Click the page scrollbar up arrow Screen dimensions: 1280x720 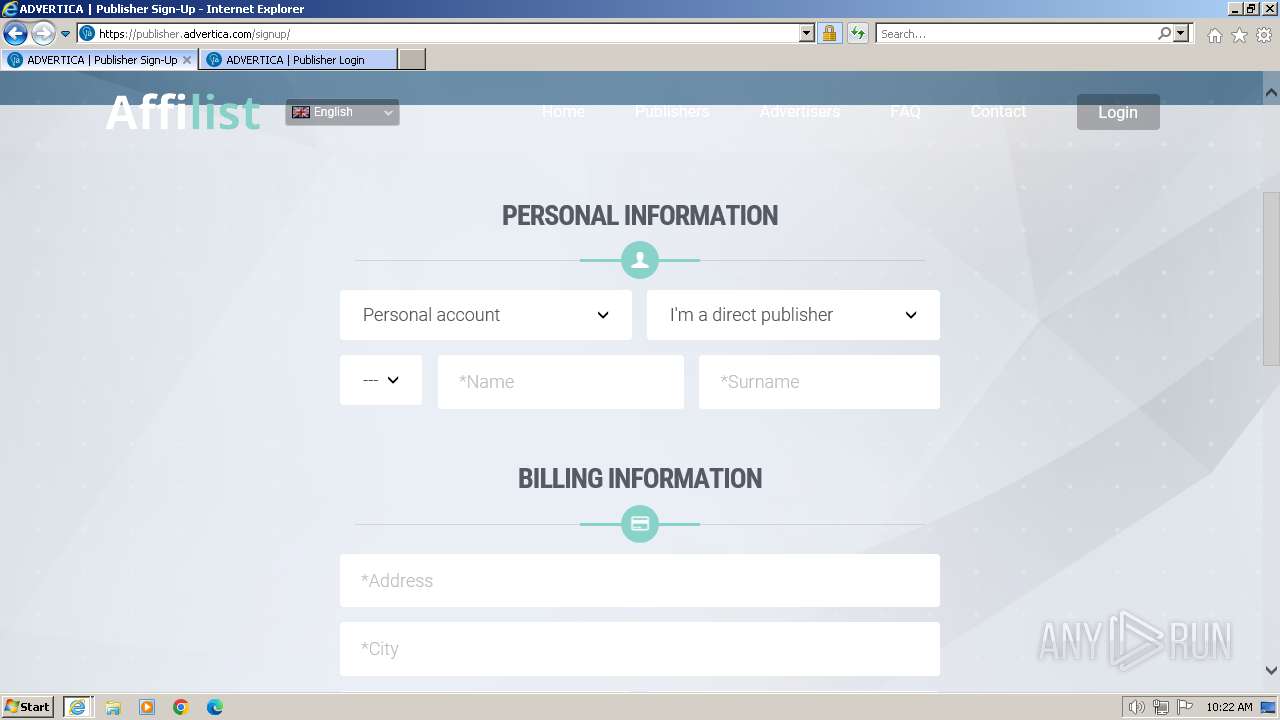1271,93
